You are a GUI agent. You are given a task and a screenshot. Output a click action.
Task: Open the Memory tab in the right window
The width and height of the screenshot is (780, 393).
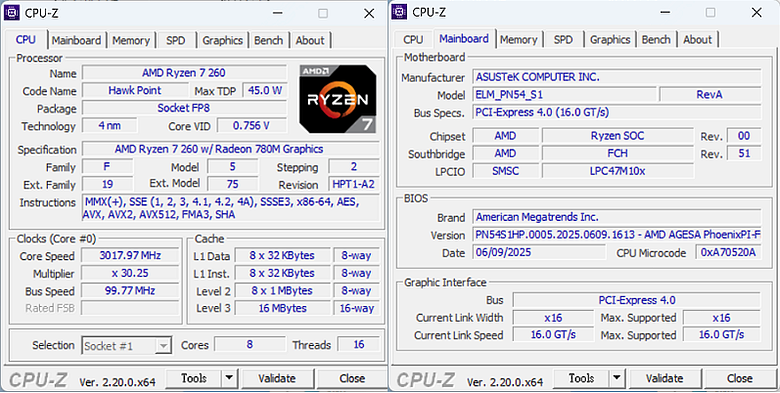coord(518,39)
